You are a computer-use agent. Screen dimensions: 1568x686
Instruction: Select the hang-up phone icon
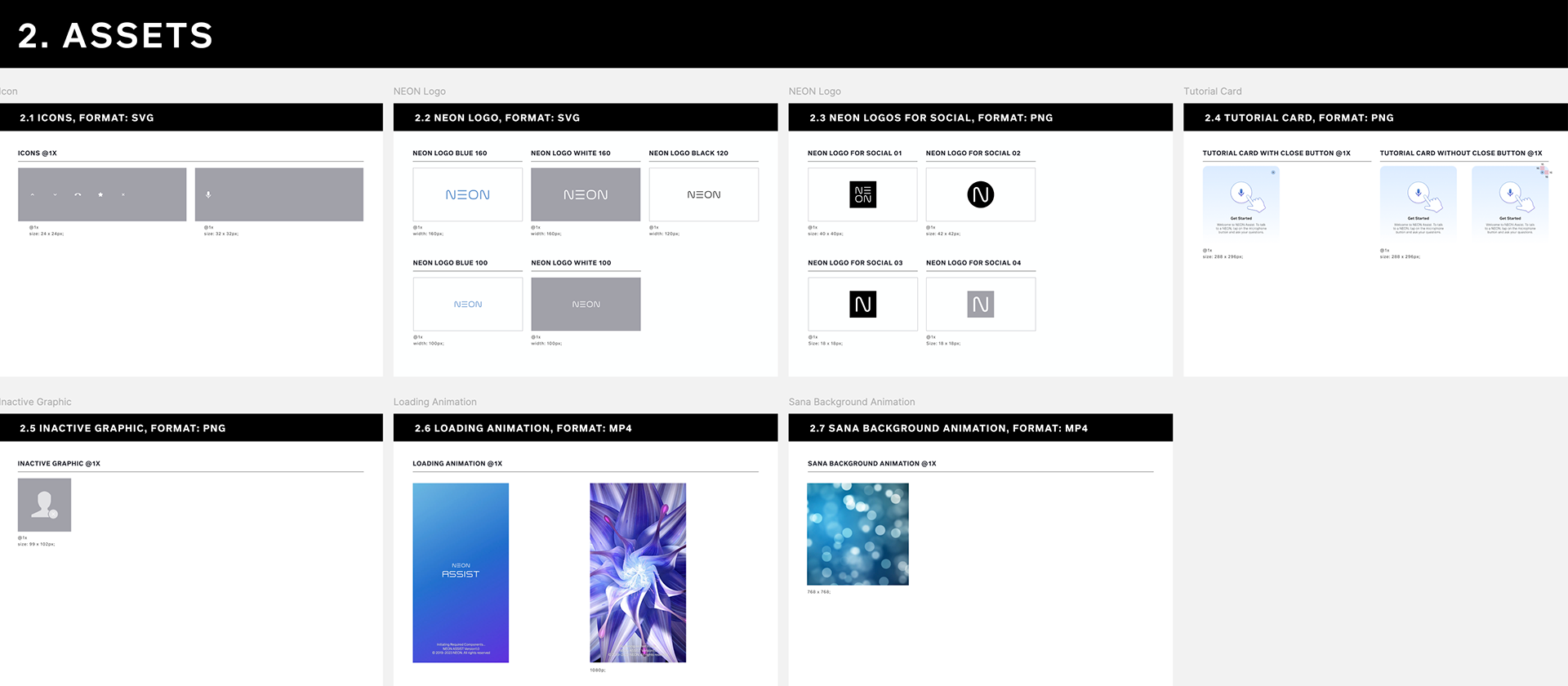tap(78, 195)
